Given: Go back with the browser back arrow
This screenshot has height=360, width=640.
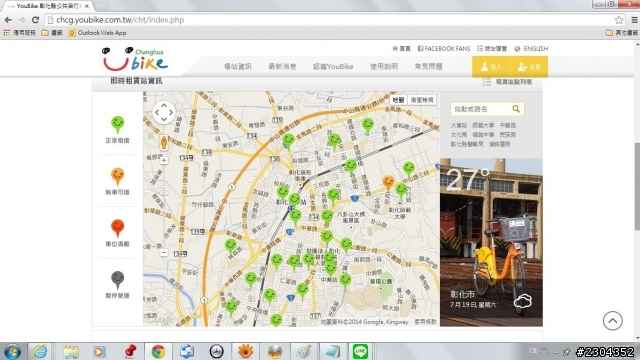Looking at the screenshot, I should pos(8,20).
